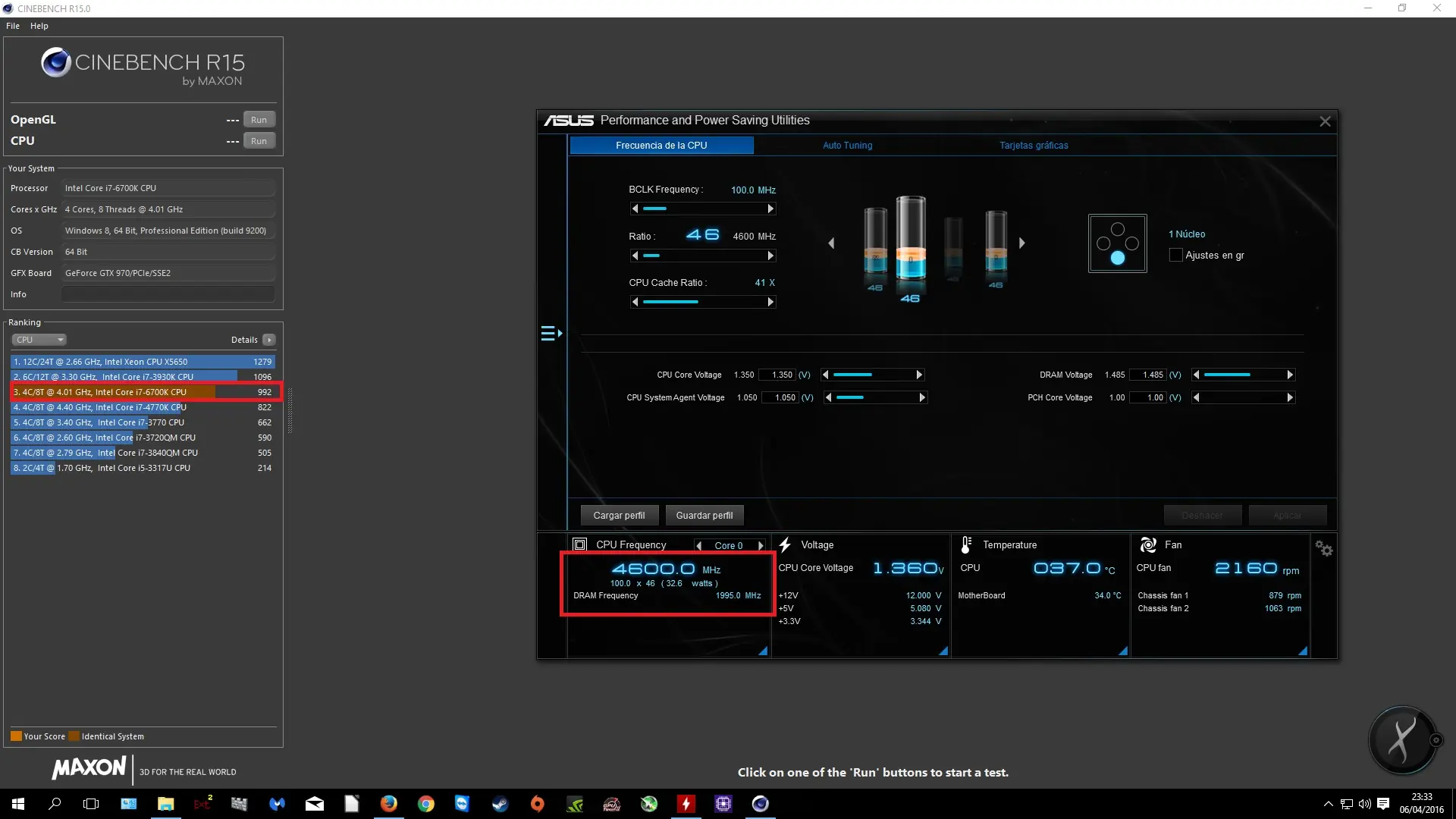
Task: Expand the Temperature panel corner triangle
Action: point(1123,651)
